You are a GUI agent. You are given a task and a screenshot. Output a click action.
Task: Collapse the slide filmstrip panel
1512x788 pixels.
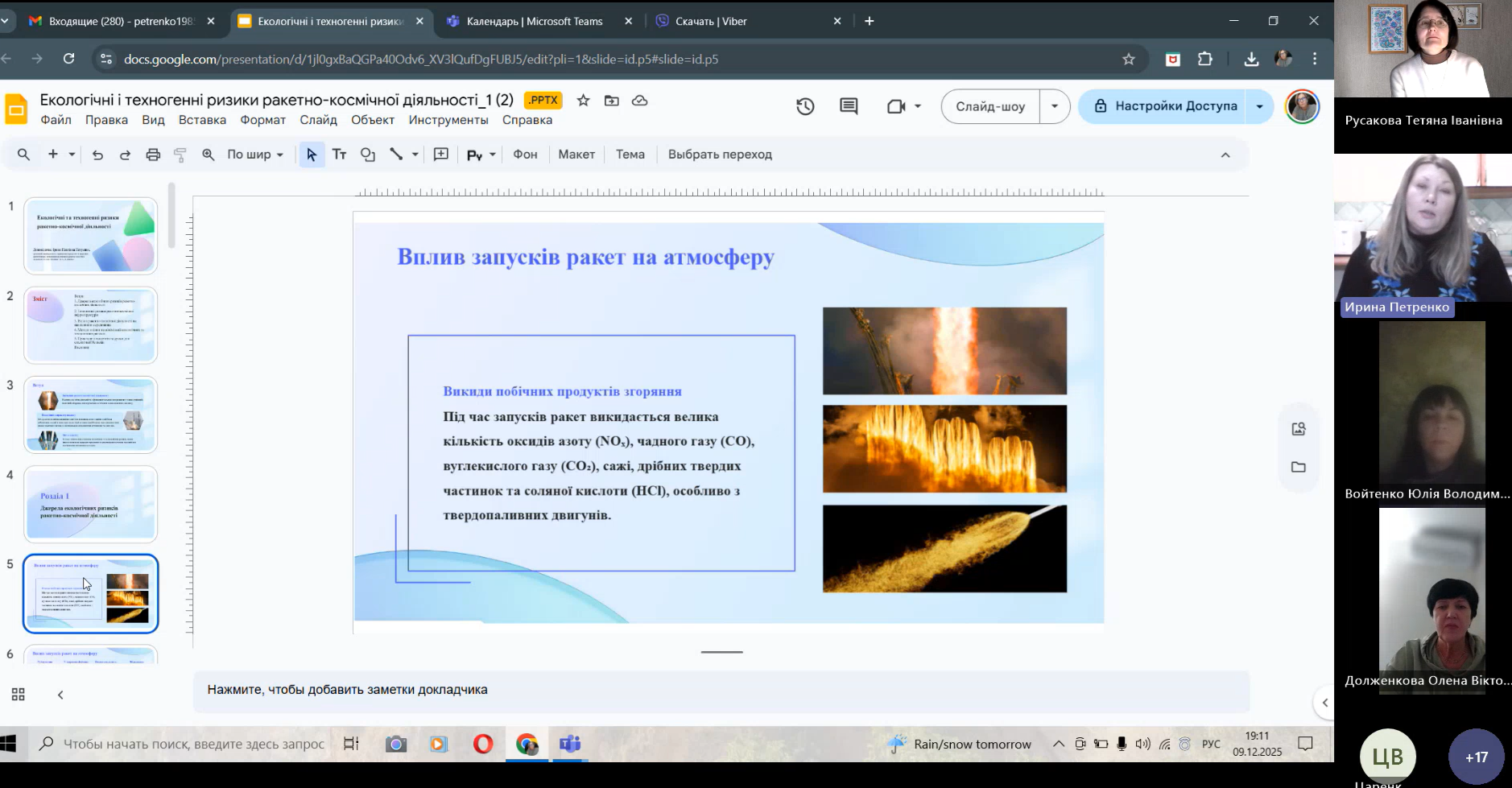(60, 695)
